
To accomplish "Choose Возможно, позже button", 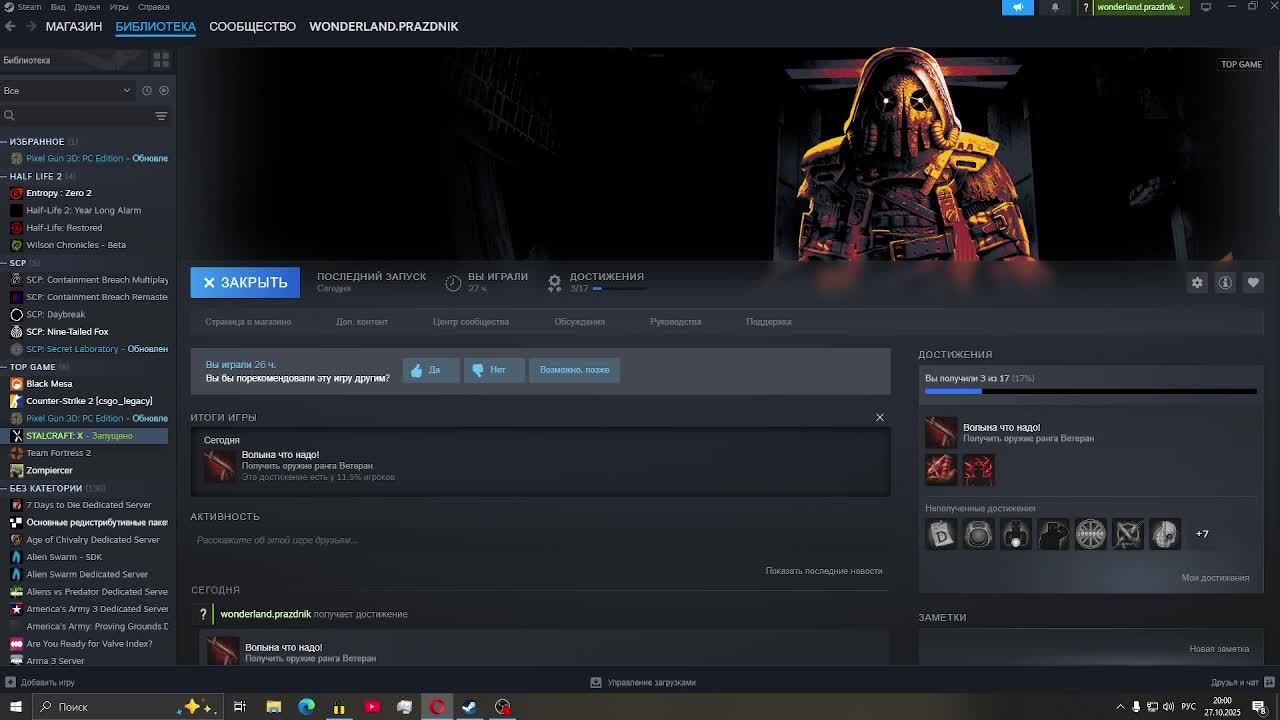I will (575, 370).
